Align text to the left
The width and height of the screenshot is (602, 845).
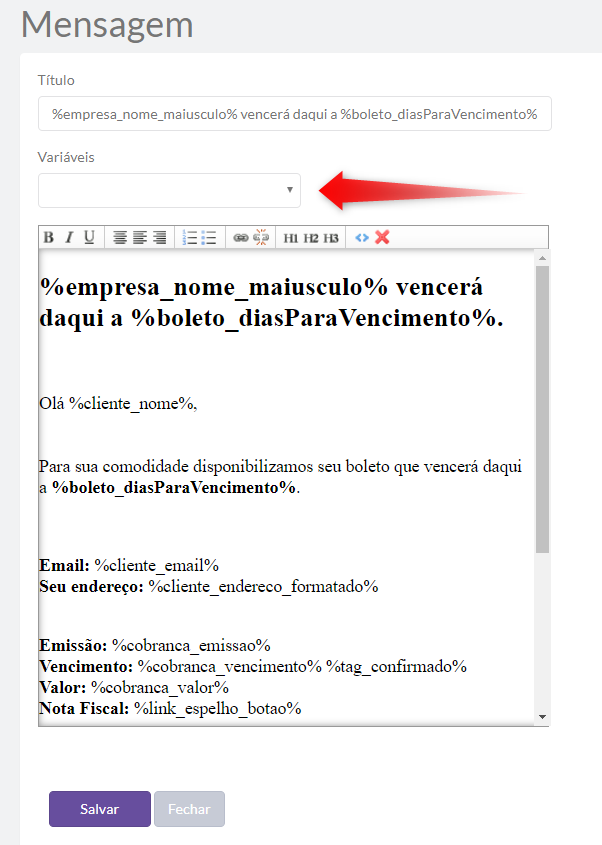point(120,238)
